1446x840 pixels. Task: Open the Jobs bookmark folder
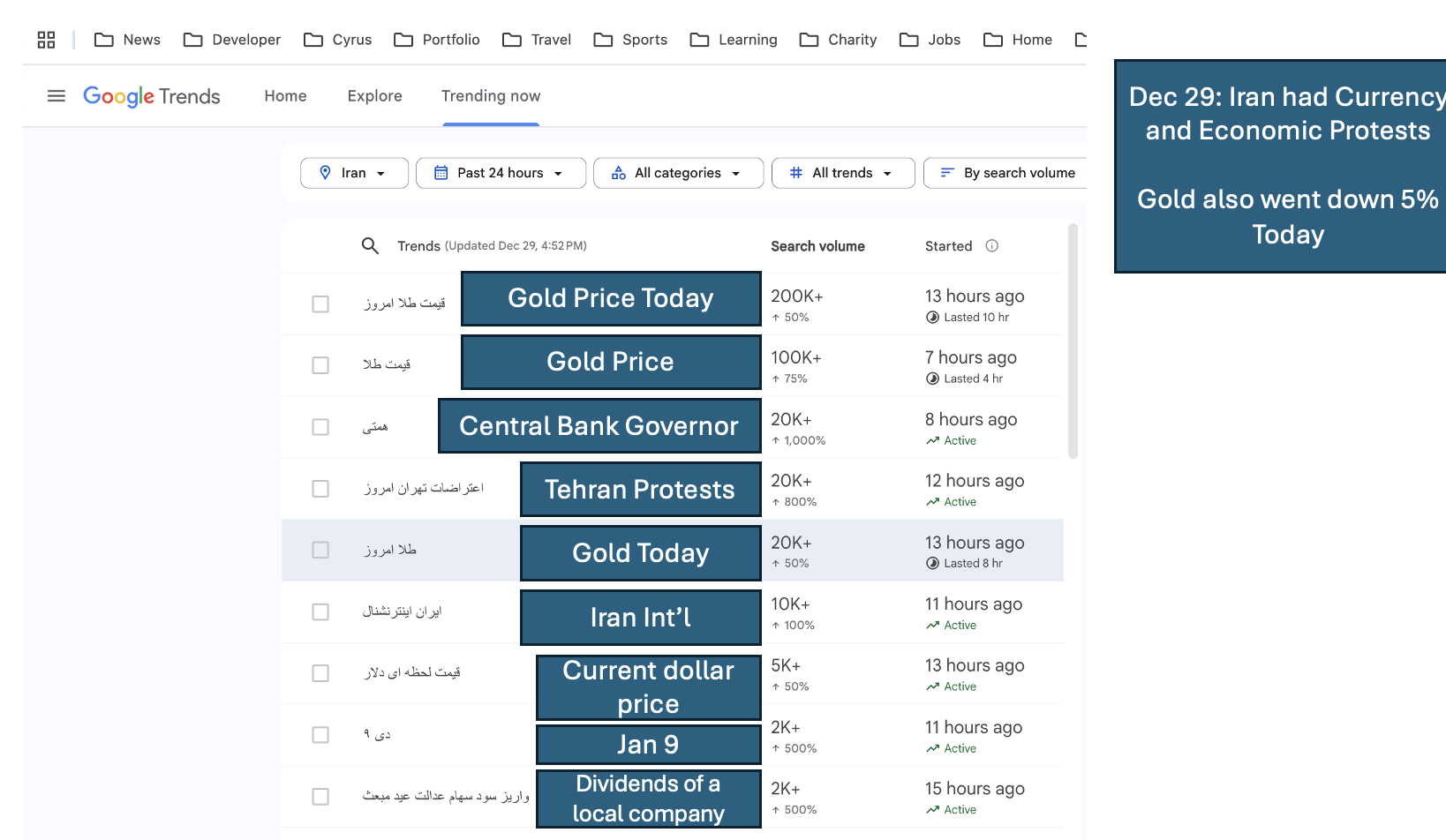click(930, 40)
